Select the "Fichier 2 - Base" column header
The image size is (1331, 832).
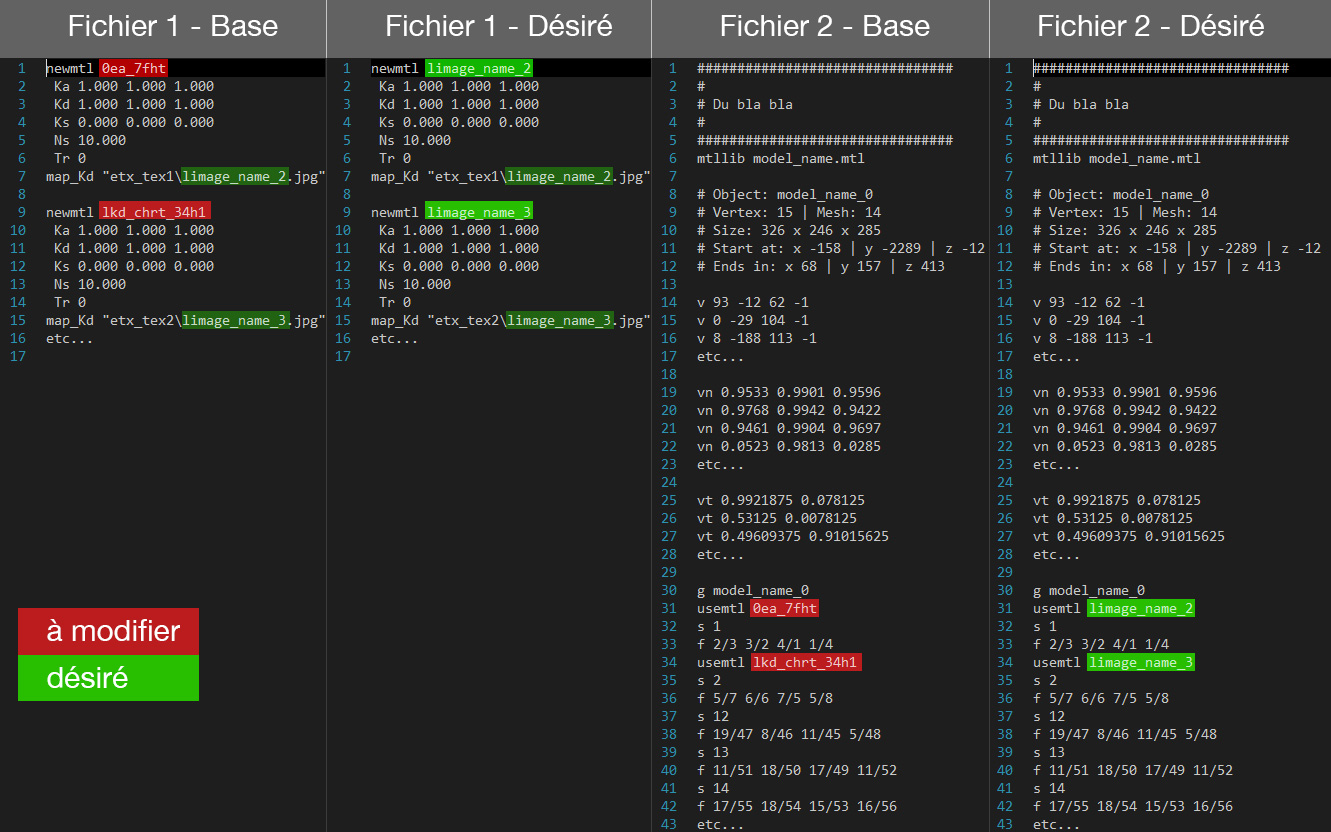click(x=820, y=27)
